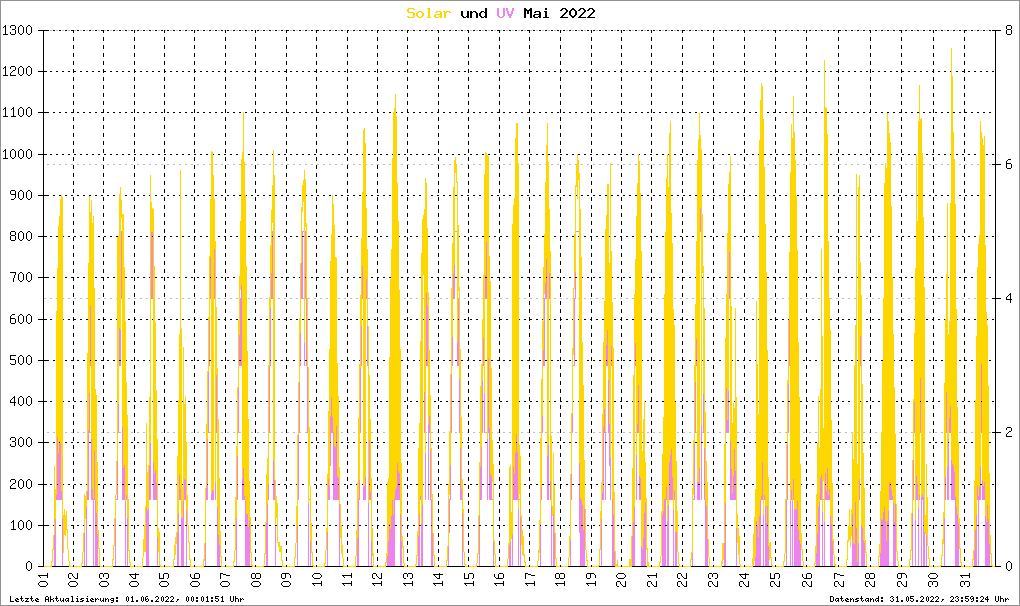Click the 1000 left axis label
Screen dimensions: 1020x606
(x=18, y=154)
